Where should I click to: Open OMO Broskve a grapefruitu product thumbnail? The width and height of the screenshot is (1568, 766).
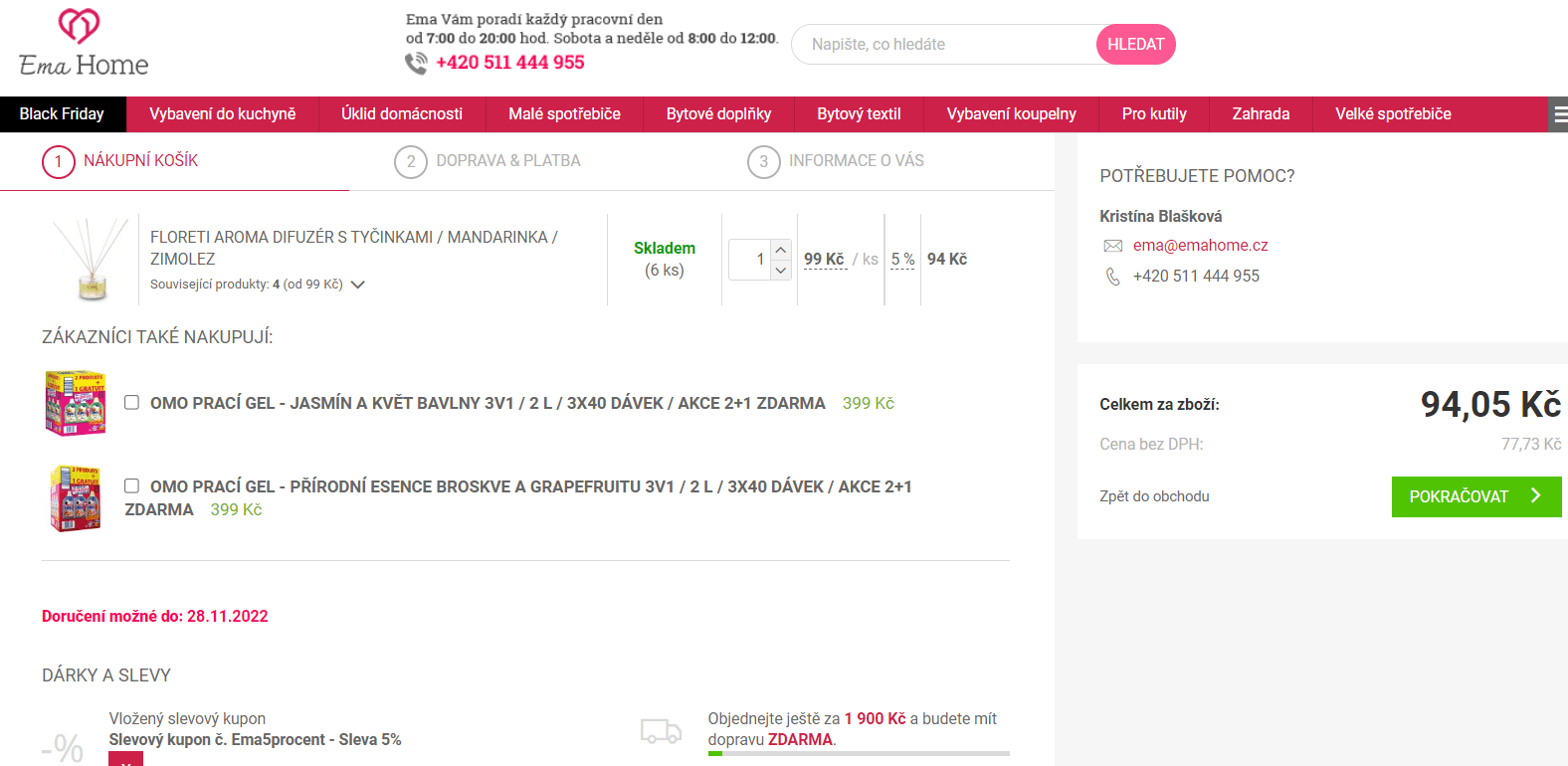(76, 498)
